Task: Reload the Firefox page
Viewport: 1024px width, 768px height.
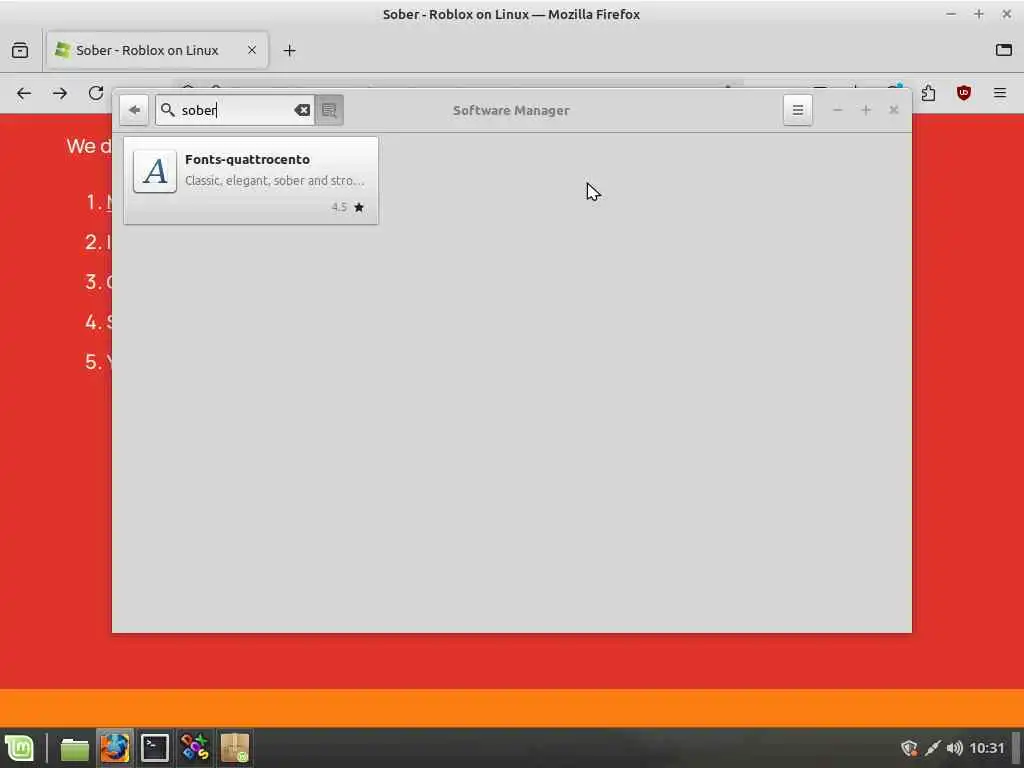Action: coord(96,93)
